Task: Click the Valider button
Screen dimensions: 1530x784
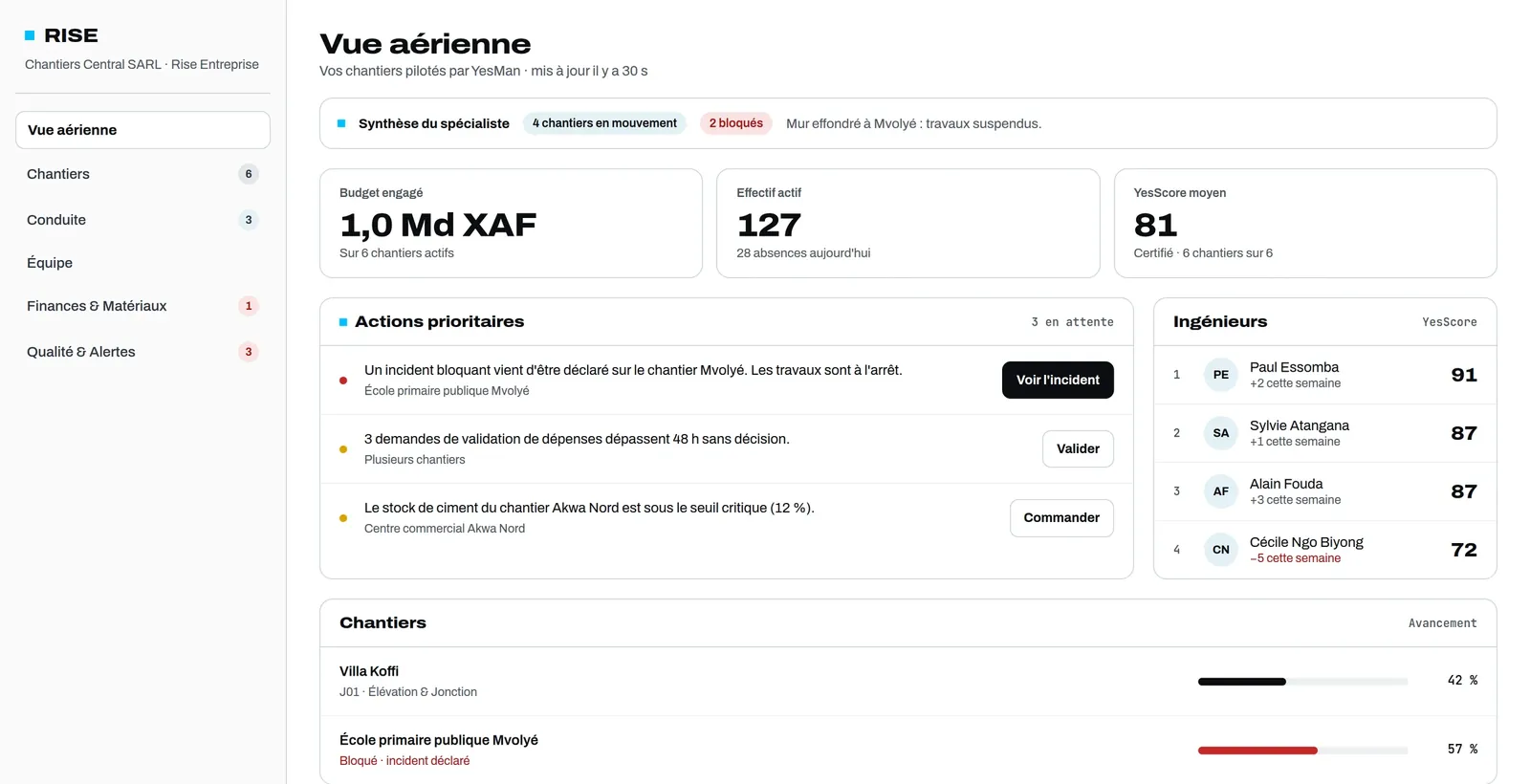Action: click(x=1078, y=448)
